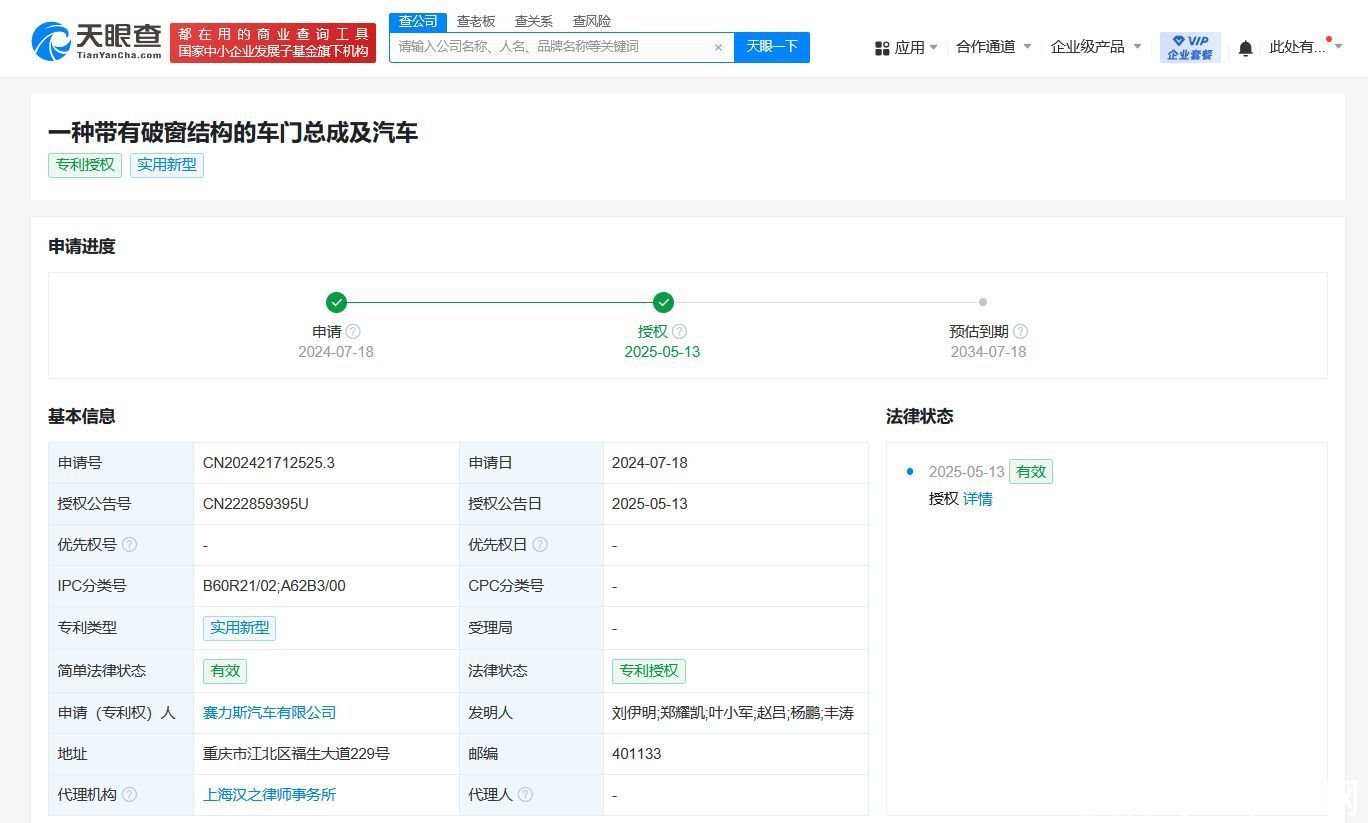
Task: Select the 查风险 tab
Action: [592, 21]
